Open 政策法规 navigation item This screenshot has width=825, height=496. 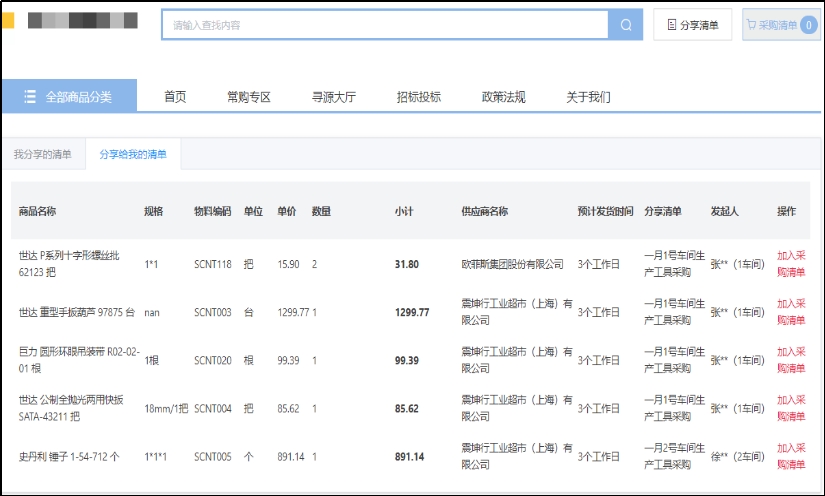coord(503,97)
